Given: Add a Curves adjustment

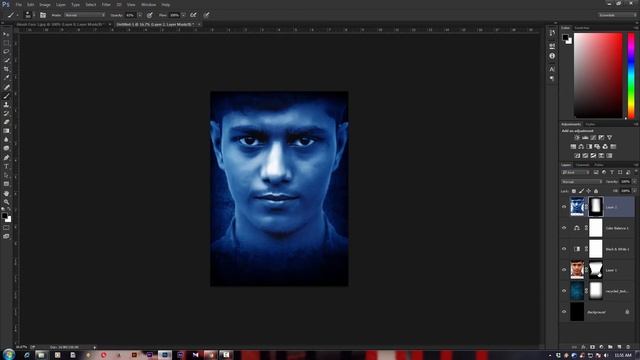Looking at the screenshot, I should click(593, 138).
